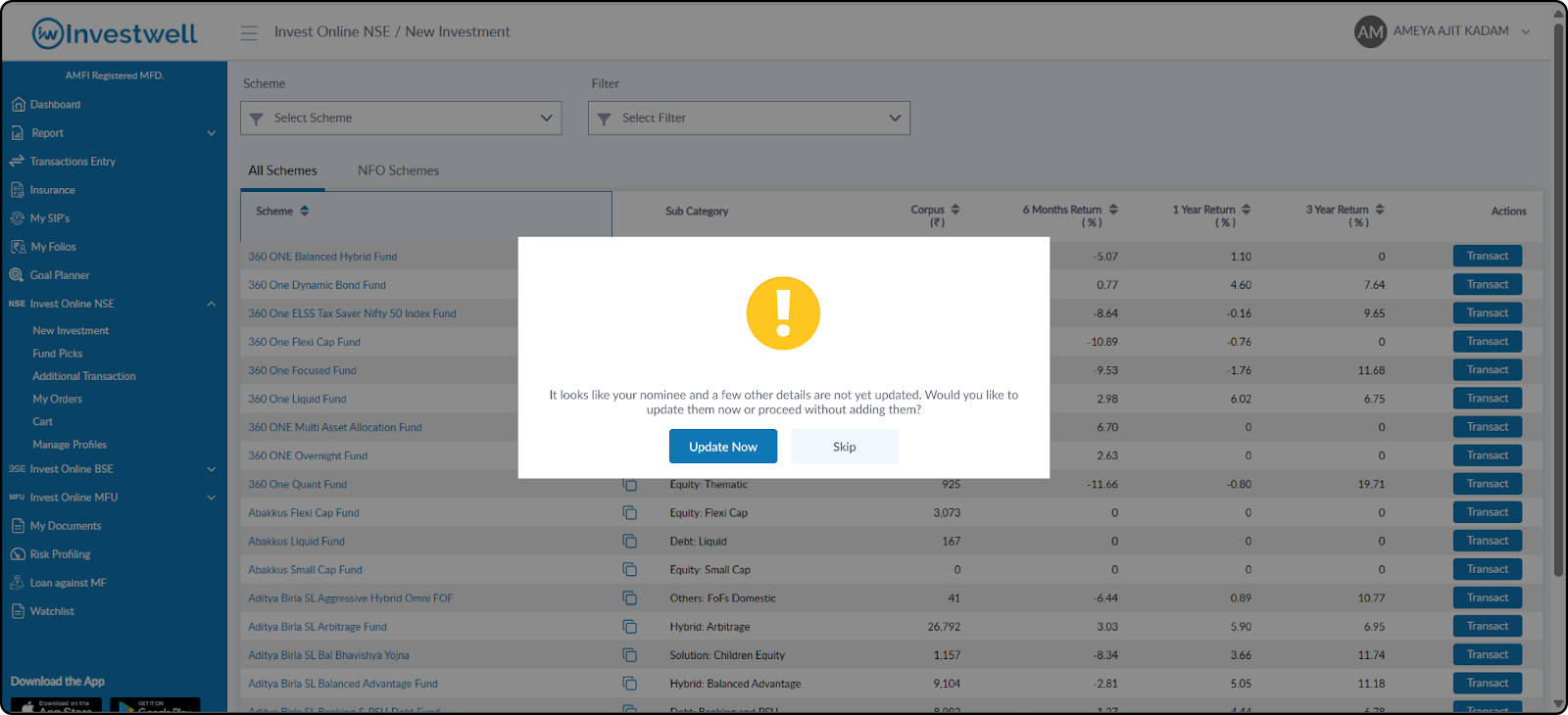Sort by 1 Year Return arrows
This screenshot has width=1568, height=715.
click(1247, 210)
